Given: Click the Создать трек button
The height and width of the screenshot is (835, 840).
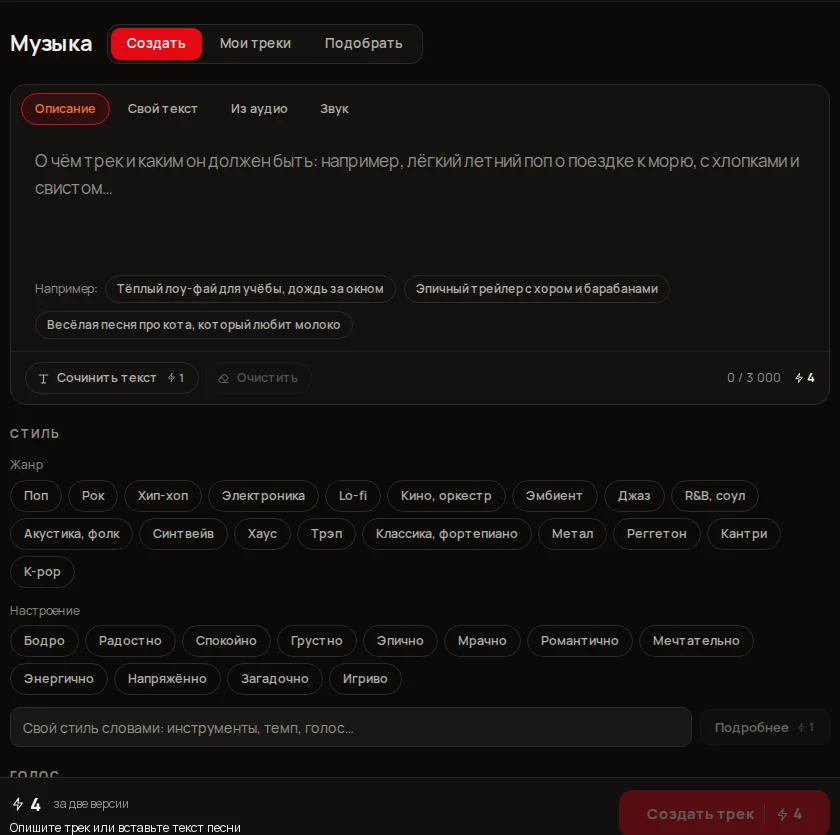Looking at the screenshot, I should pyautogui.click(x=724, y=814).
